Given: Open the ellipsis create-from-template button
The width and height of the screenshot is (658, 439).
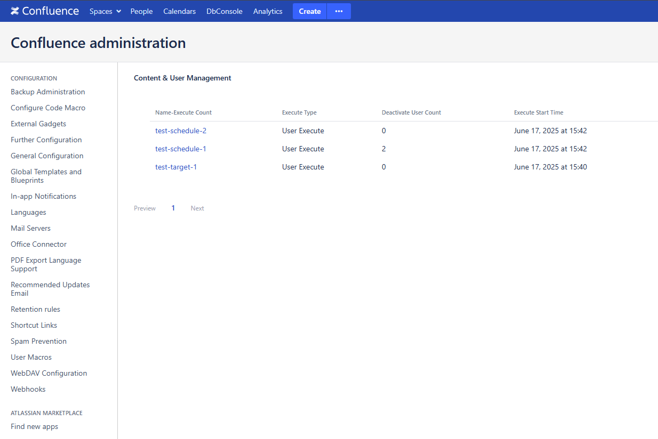Looking at the screenshot, I should pyautogui.click(x=339, y=11).
